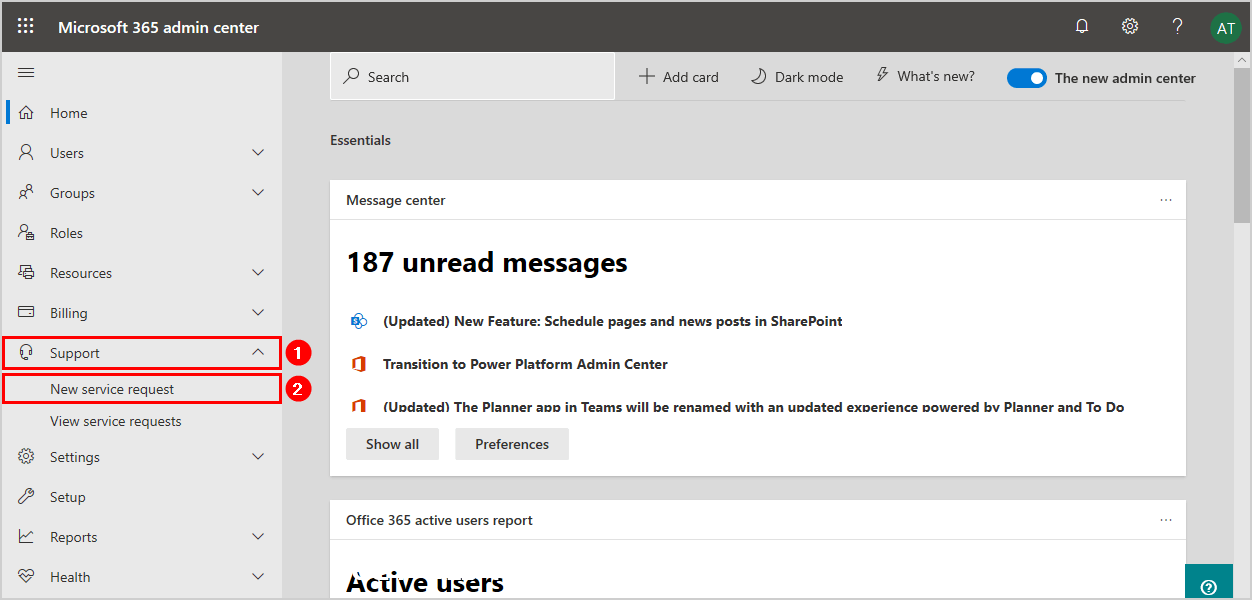
Task: Expand the Resources chevron
Action: pyautogui.click(x=258, y=273)
